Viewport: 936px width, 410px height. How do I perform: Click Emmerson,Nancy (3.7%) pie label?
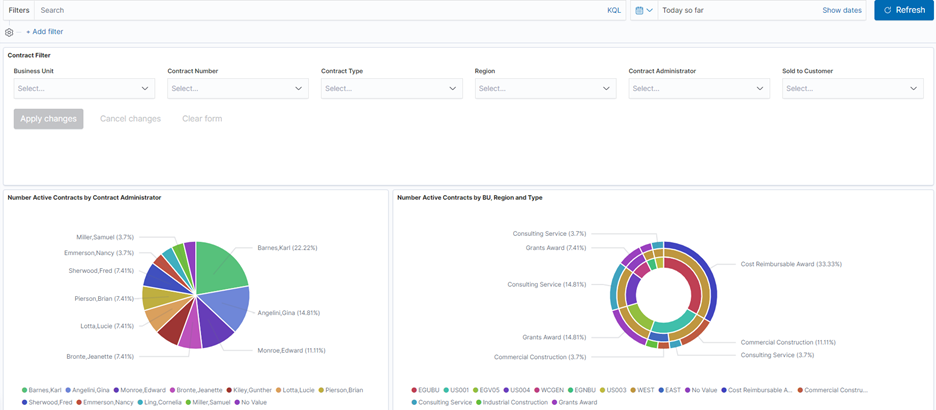pos(99,252)
